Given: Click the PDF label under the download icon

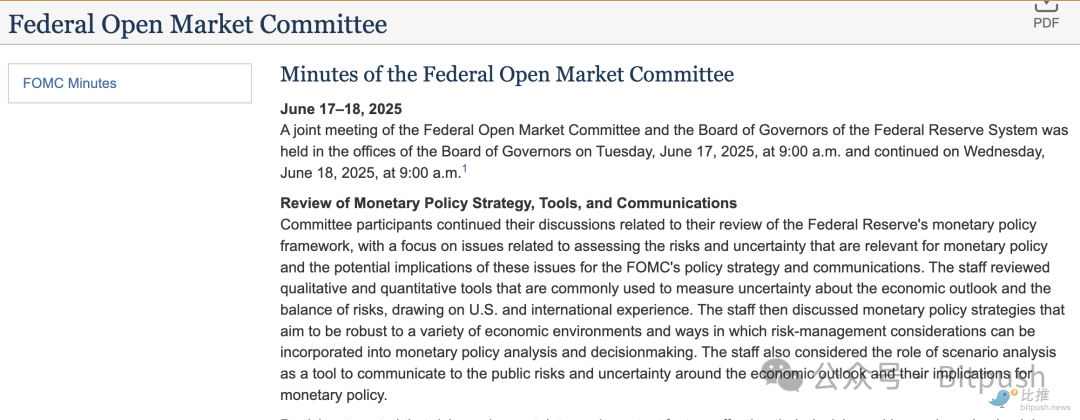Looking at the screenshot, I should click(x=1045, y=23).
